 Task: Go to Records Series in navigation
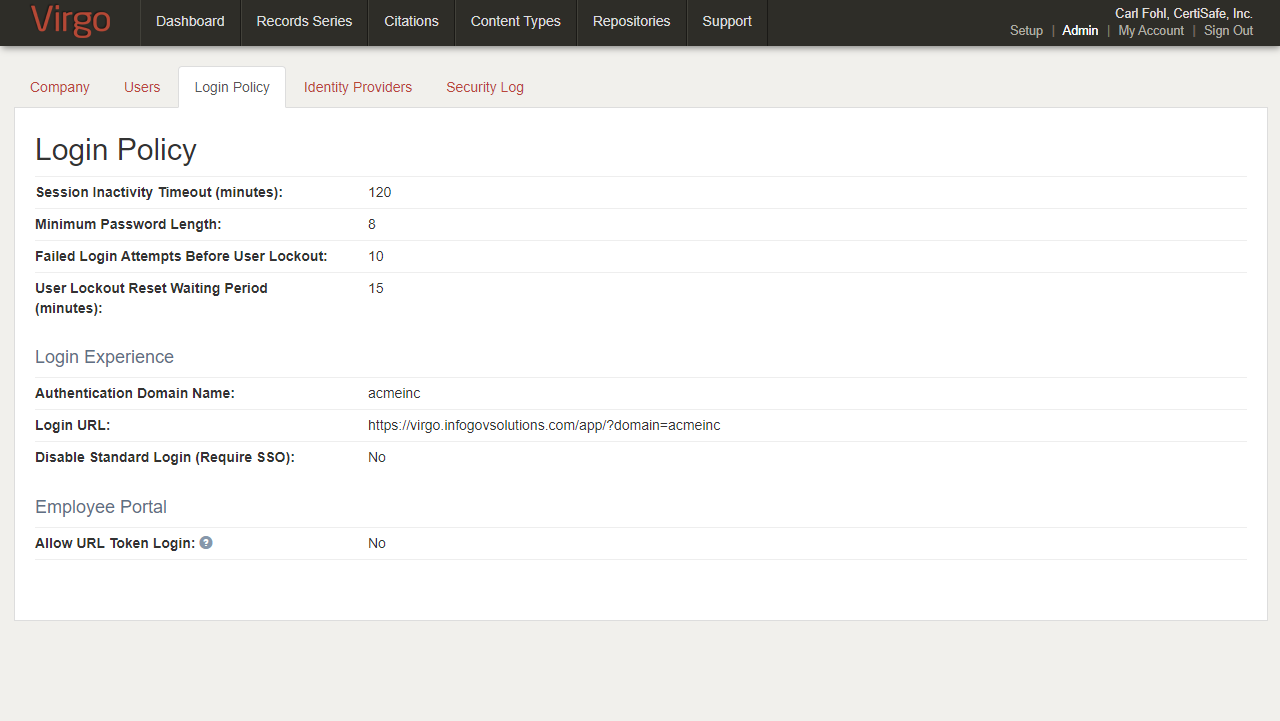coord(304,21)
